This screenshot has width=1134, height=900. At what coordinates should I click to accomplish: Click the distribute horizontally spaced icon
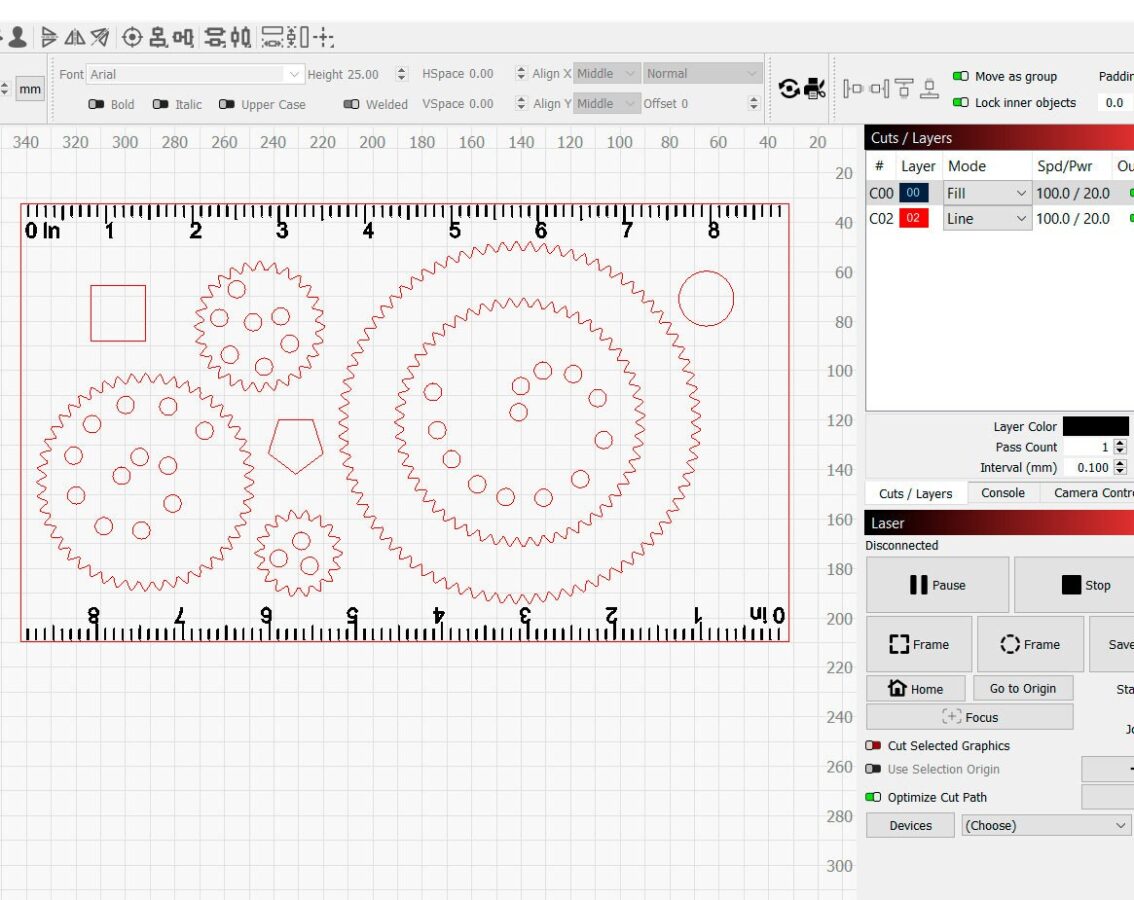click(240, 38)
